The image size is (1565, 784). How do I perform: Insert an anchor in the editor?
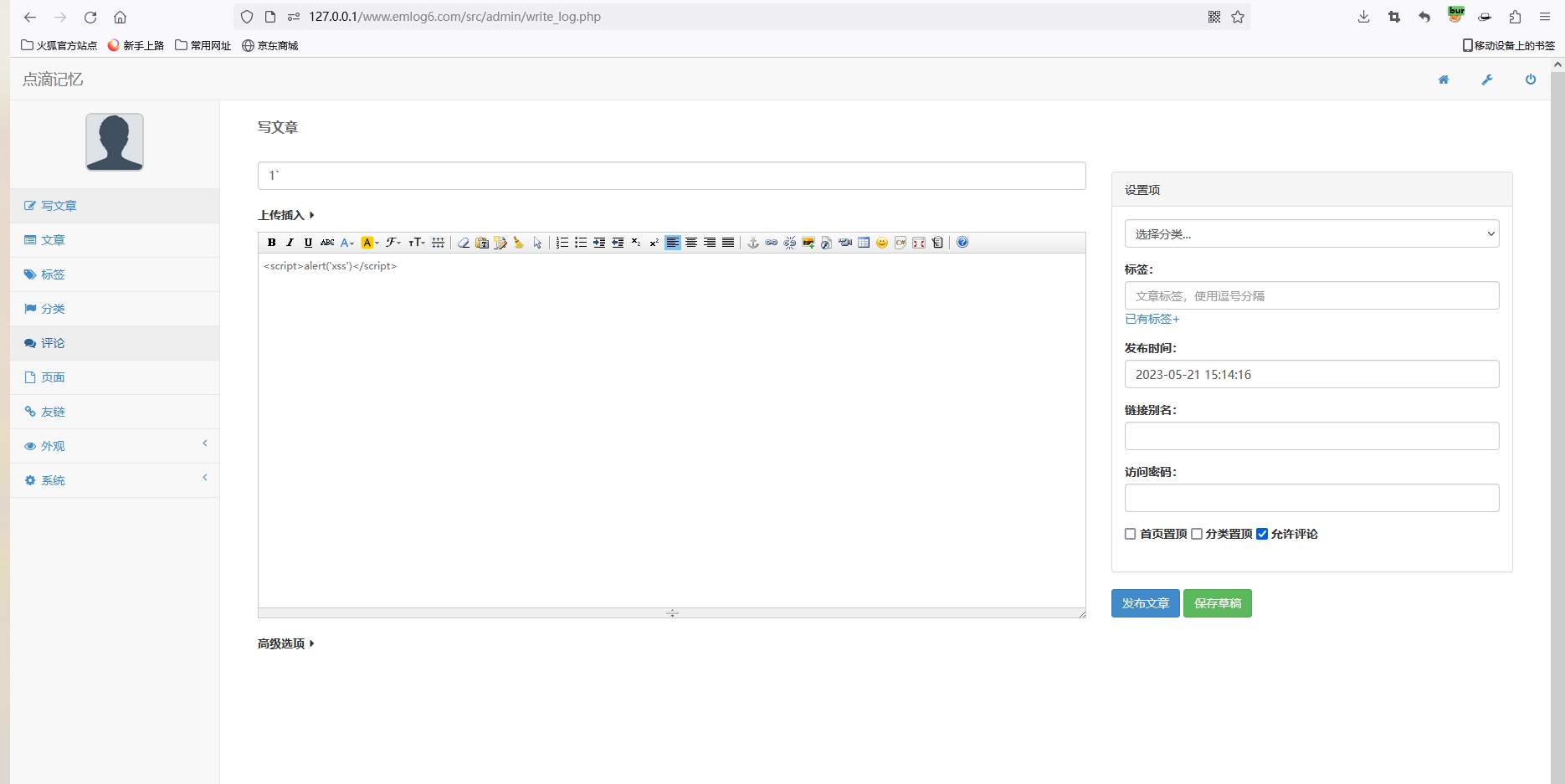[x=753, y=243]
